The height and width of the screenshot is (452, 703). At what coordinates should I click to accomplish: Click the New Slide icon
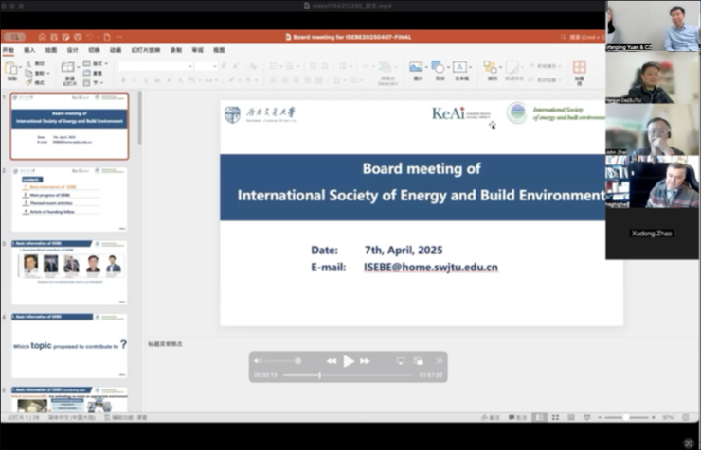68,68
